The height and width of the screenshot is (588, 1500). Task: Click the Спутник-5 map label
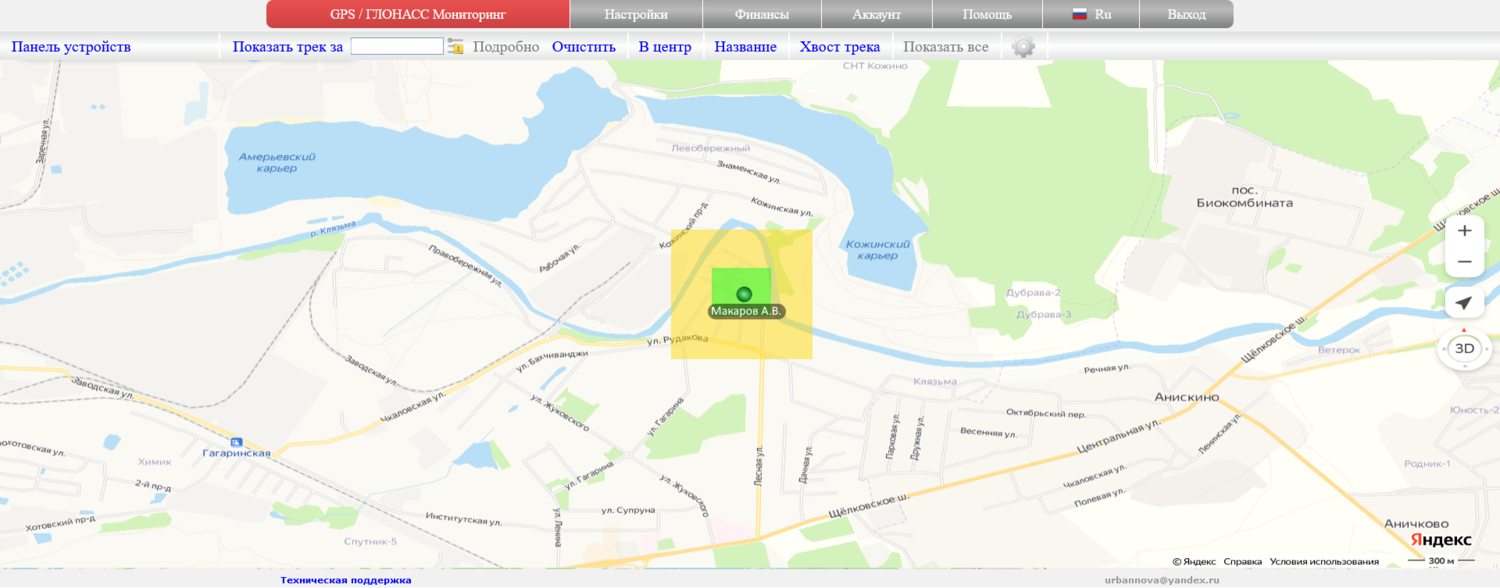(x=370, y=542)
